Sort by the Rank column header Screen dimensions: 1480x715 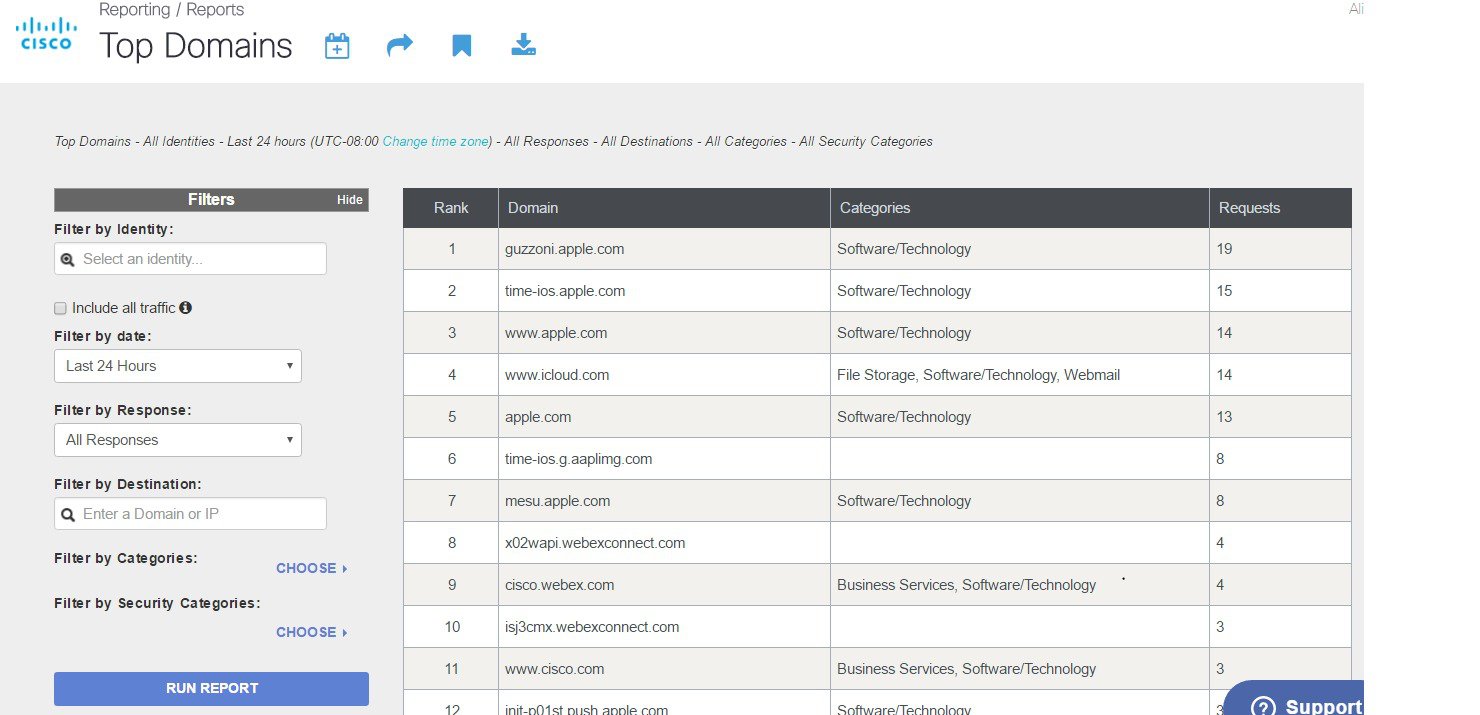[451, 208]
